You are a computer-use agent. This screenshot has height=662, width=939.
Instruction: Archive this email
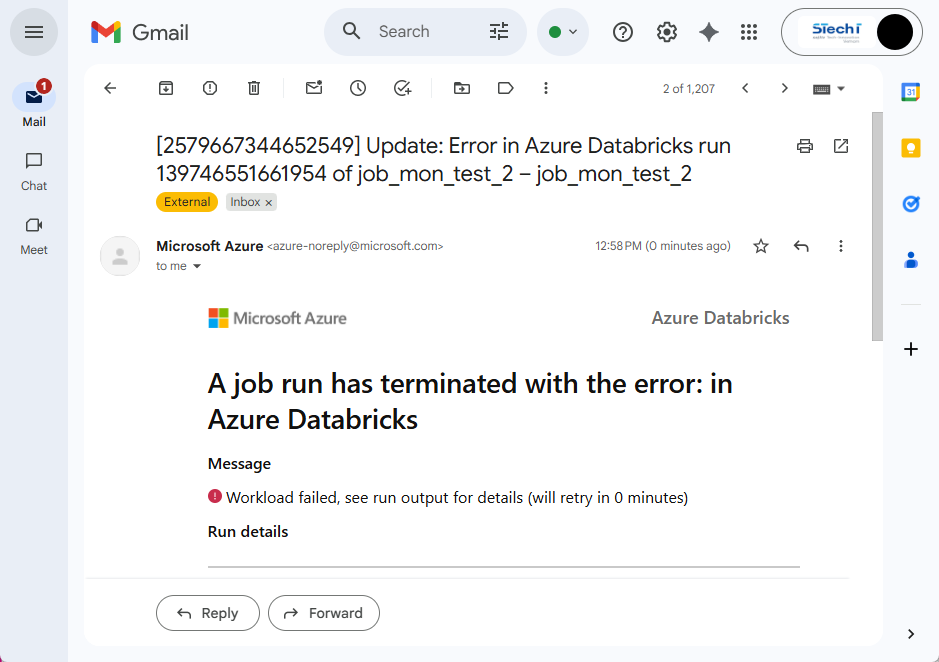pyautogui.click(x=166, y=88)
